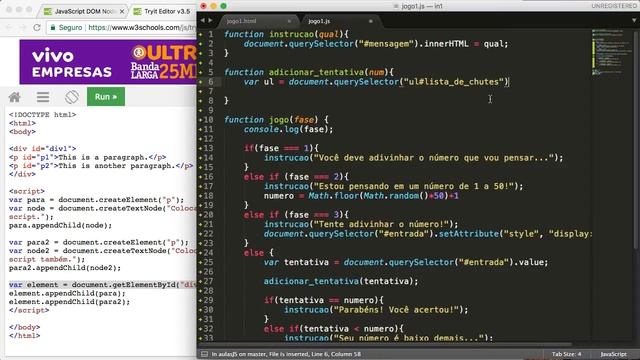The width and height of the screenshot is (640, 360).
Task: Click the 'adicionar_tentativa(tentativa);' call on line 27
Action: click(x=341, y=281)
